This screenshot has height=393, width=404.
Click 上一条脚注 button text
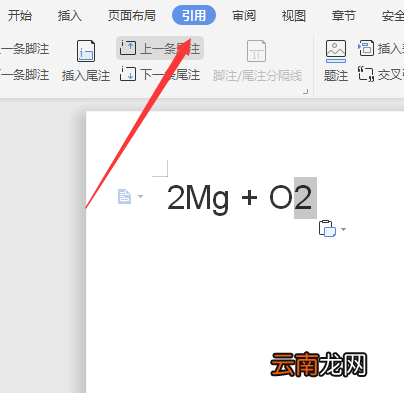click(x=25, y=49)
